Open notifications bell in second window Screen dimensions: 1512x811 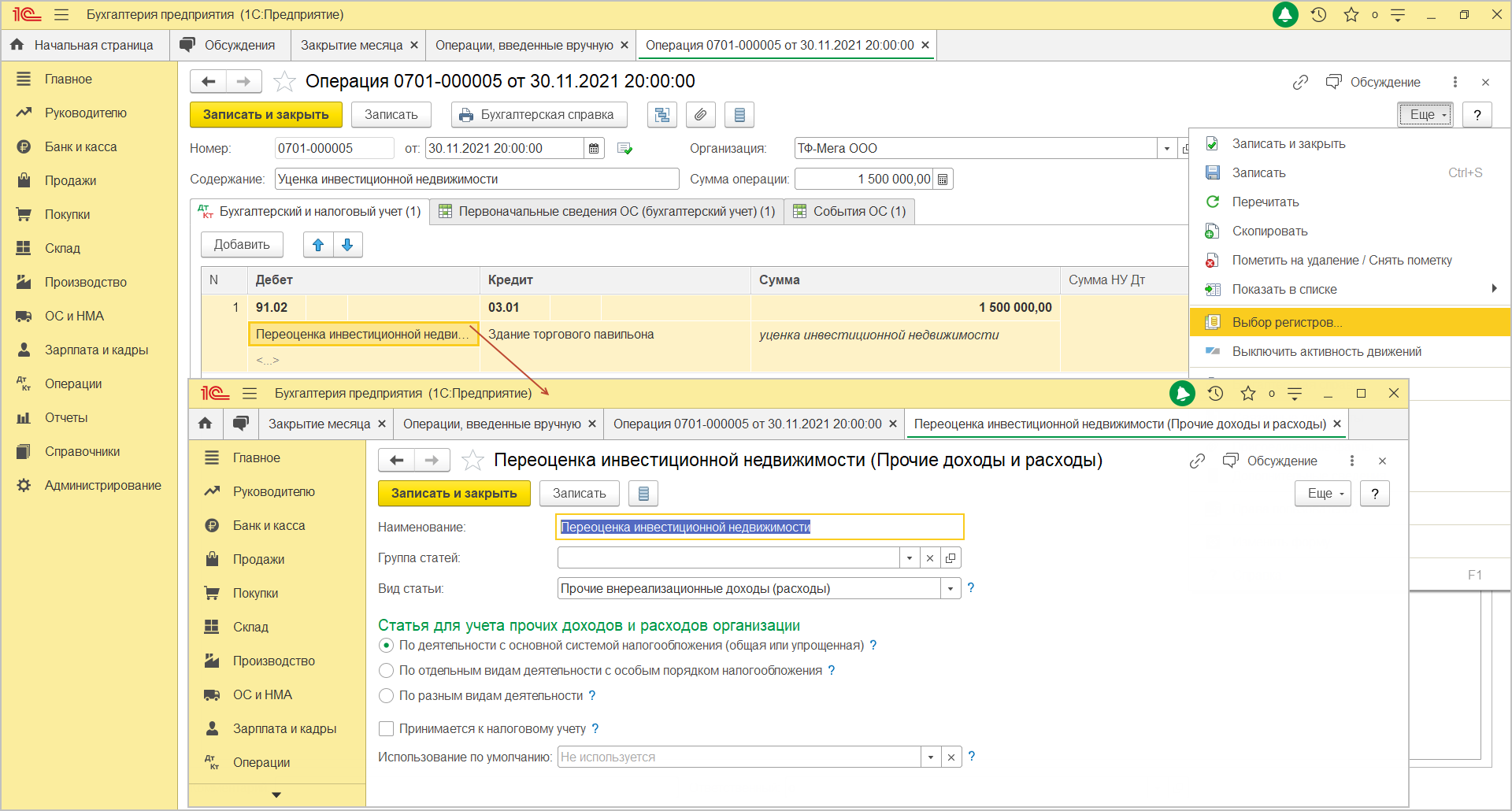(1182, 394)
